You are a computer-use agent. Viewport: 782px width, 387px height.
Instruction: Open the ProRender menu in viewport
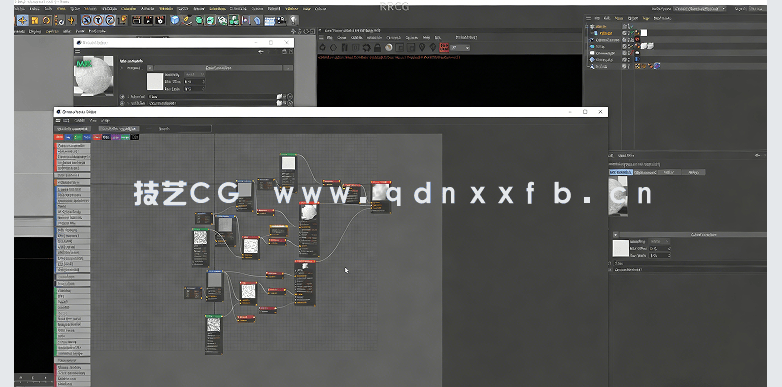97,31
